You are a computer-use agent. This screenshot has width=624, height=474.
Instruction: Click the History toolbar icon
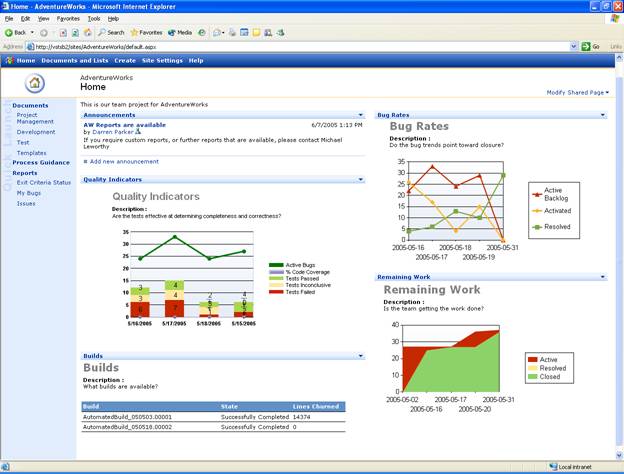(x=202, y=33)
